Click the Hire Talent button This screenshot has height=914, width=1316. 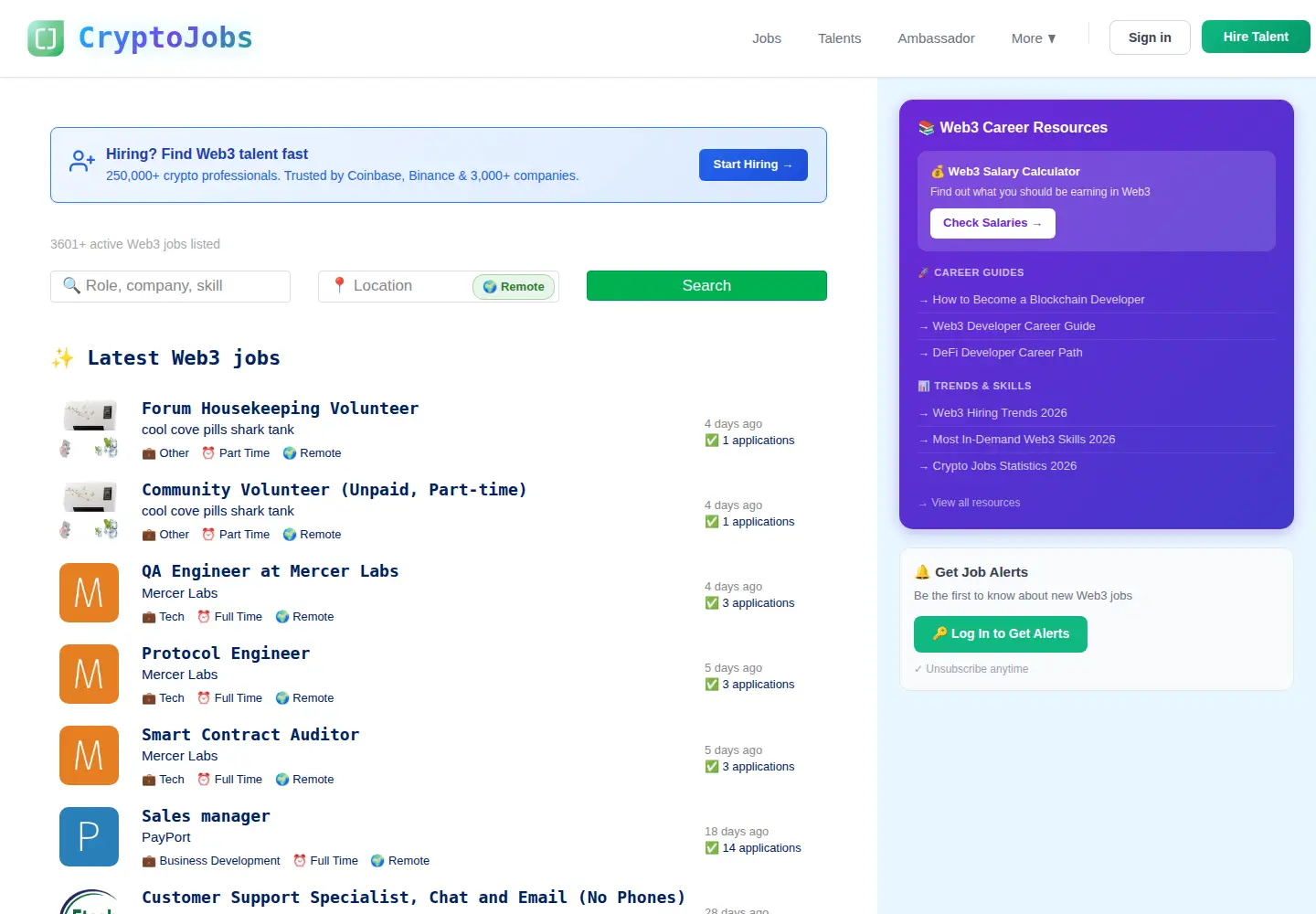click(x=1256, y=37)
